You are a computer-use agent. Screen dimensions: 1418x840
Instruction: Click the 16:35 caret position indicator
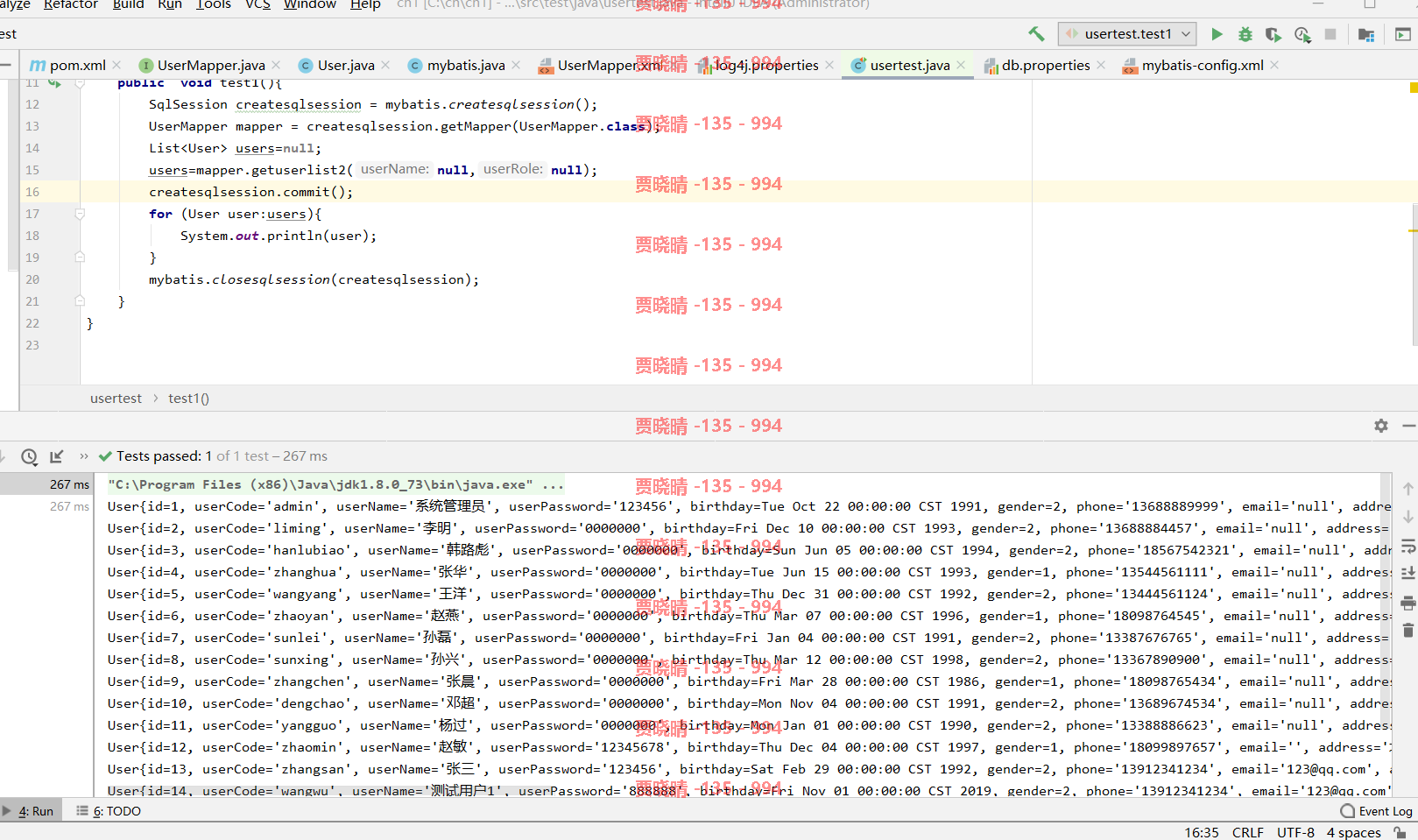tap(1202, 832)
